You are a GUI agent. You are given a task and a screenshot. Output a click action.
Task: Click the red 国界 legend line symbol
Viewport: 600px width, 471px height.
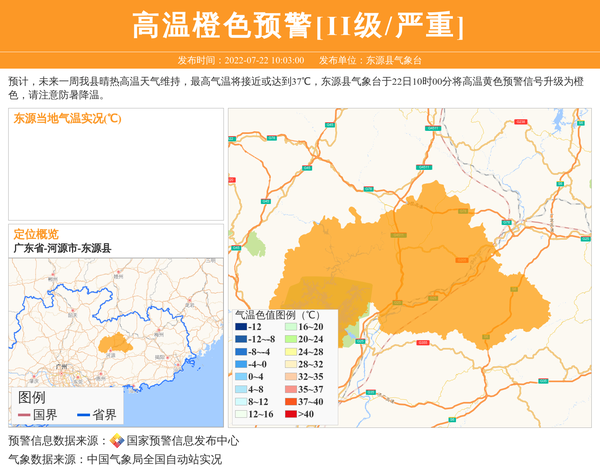pos(24,415)
